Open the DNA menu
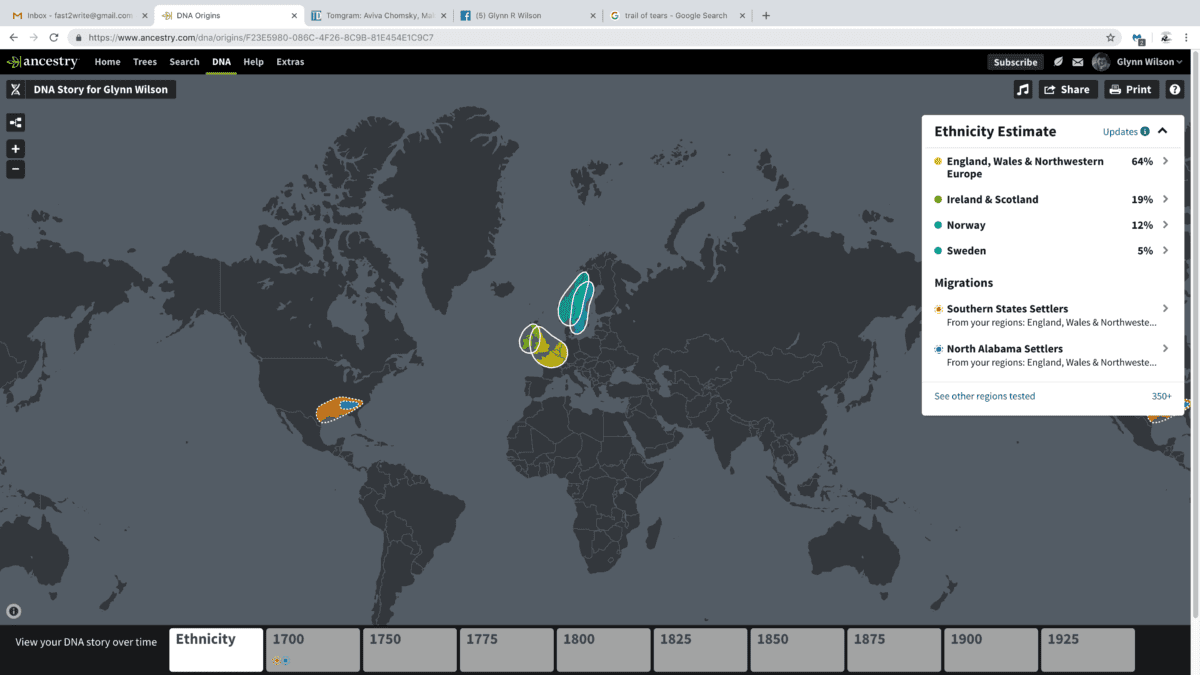 (x=221, y=62)
